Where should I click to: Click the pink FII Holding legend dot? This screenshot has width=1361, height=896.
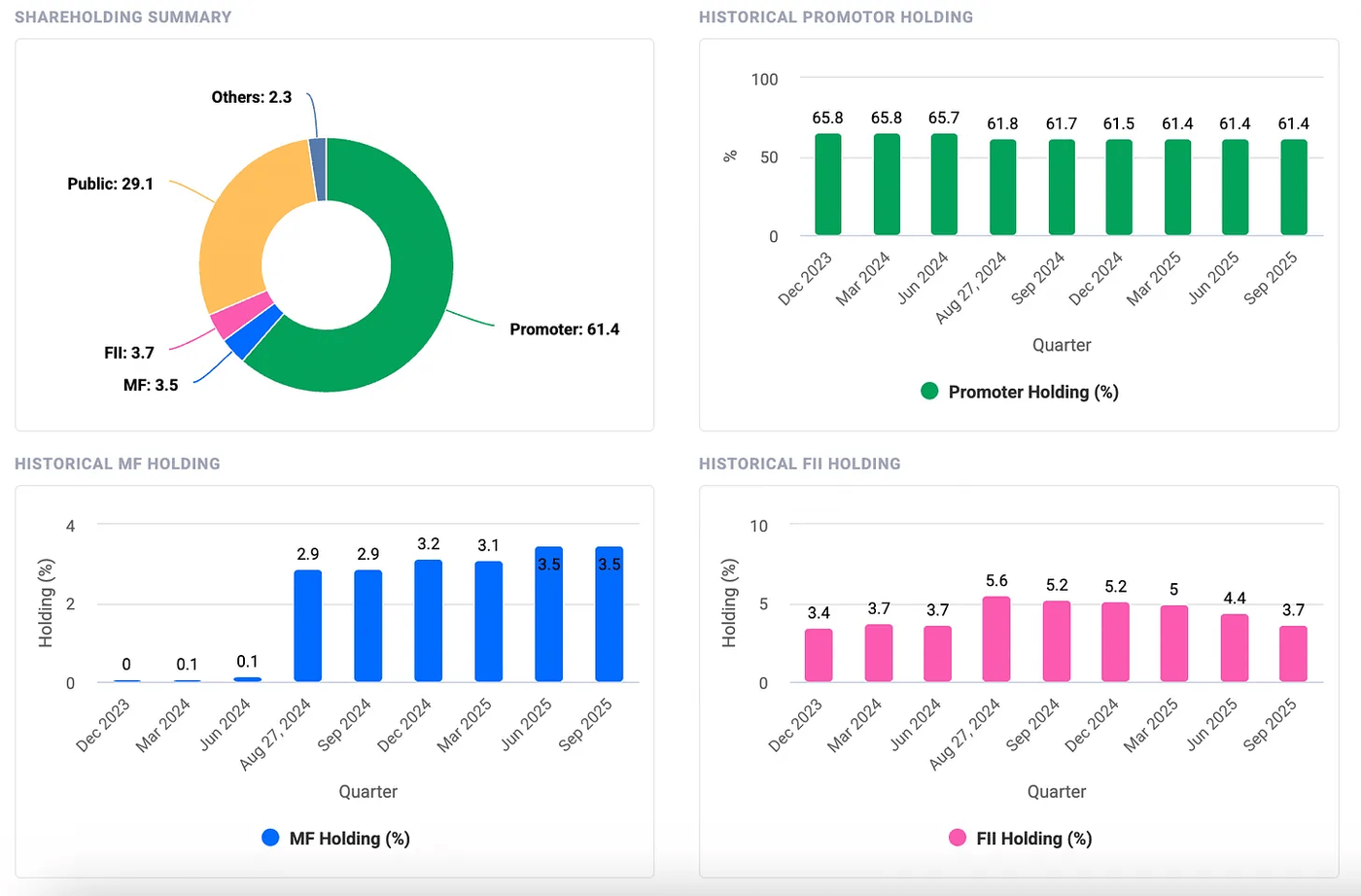pyautogui.click(x=958, y=838)
